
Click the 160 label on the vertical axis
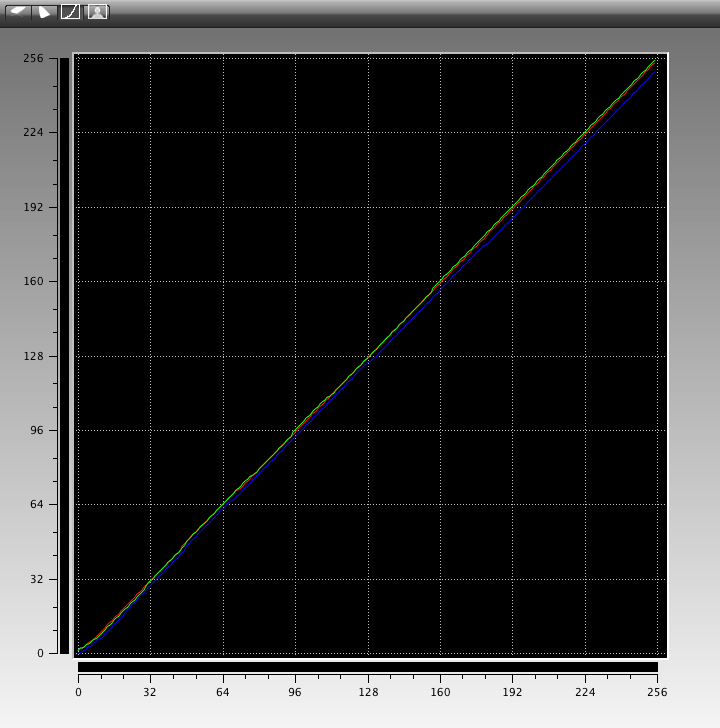point(33,281)
